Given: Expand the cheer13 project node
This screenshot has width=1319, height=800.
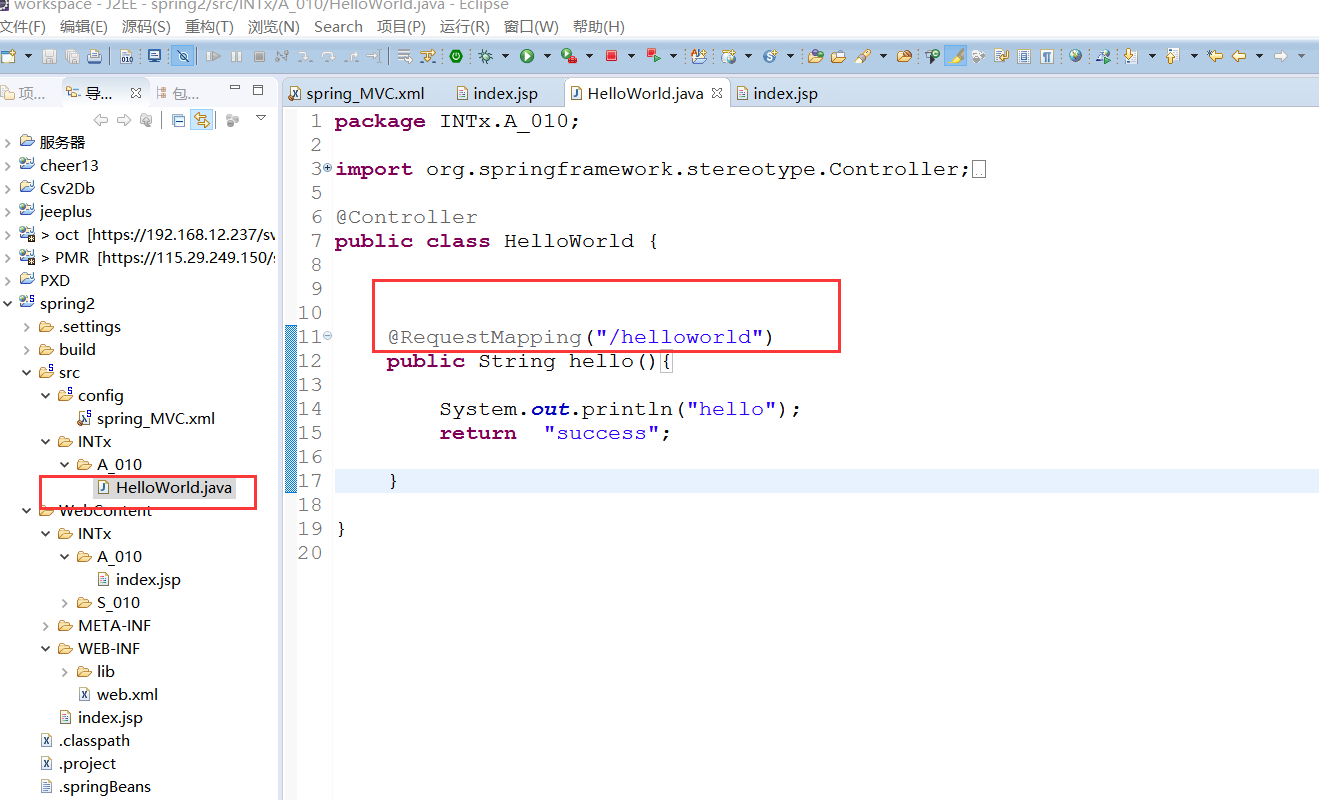Looking at the screenshot, I should tap(8, 165).
